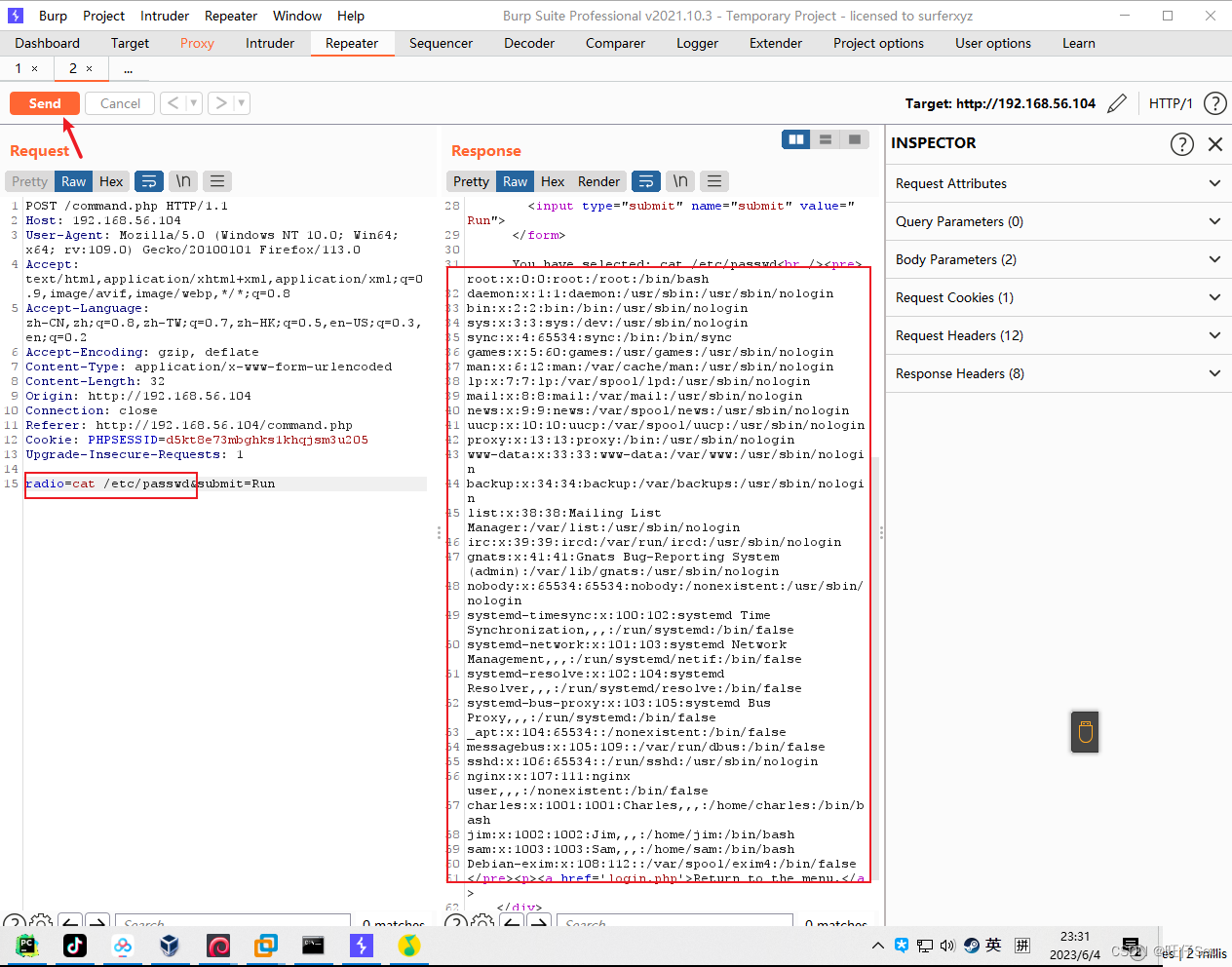This screenshot has height=967, width=1232.
Task: Edit target with the pencil icon
Action: tap(1117, 103)
